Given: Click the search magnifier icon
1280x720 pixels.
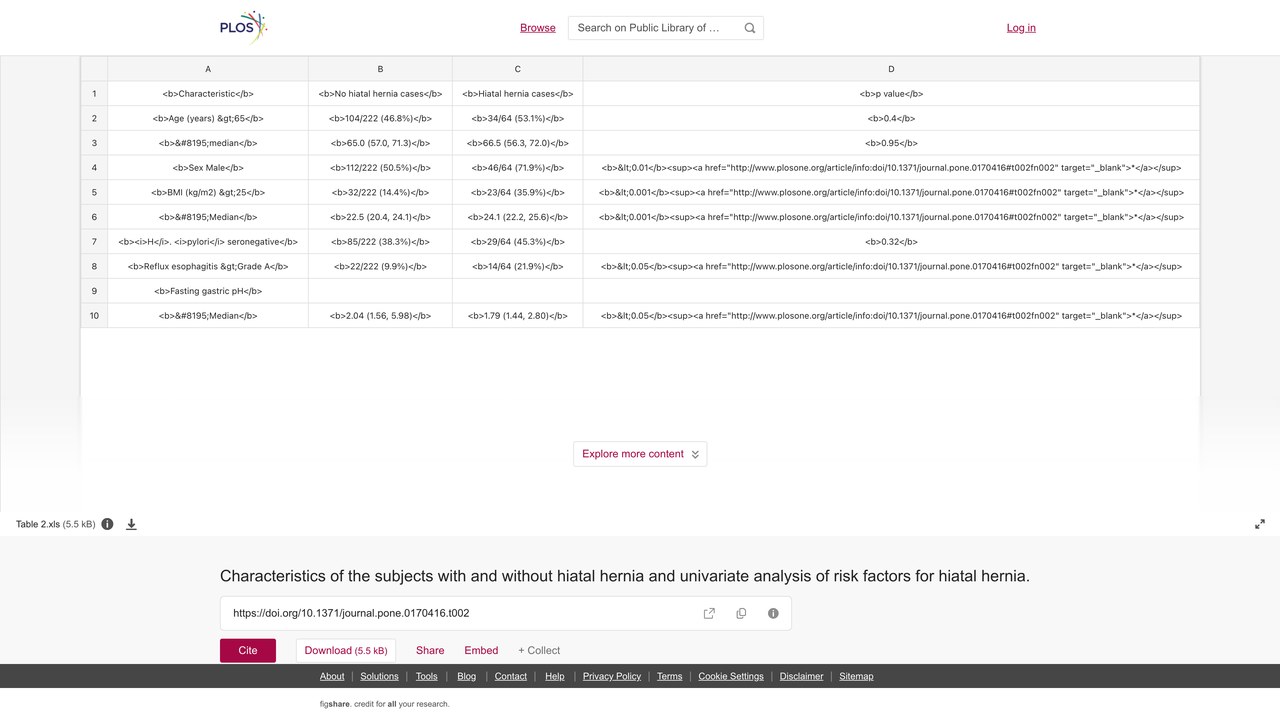Looking at the screenshot, I should (x=750, y=28).
